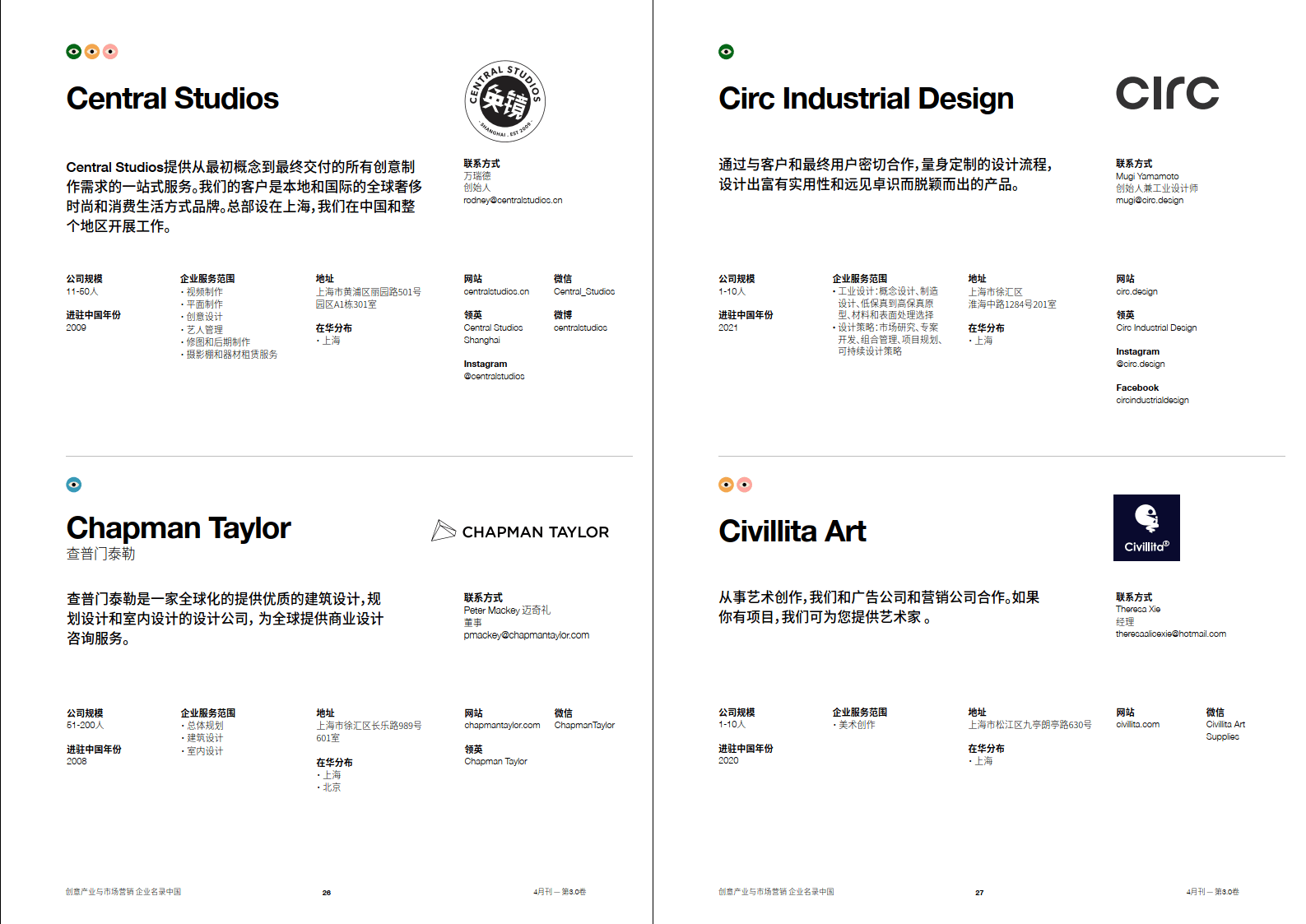Open email link mugi@circ.design
The image size is (1306, 924).
point(1150,200)
